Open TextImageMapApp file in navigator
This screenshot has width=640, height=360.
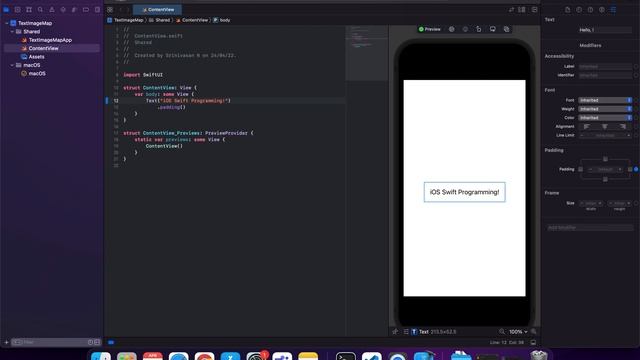point(50,40)
